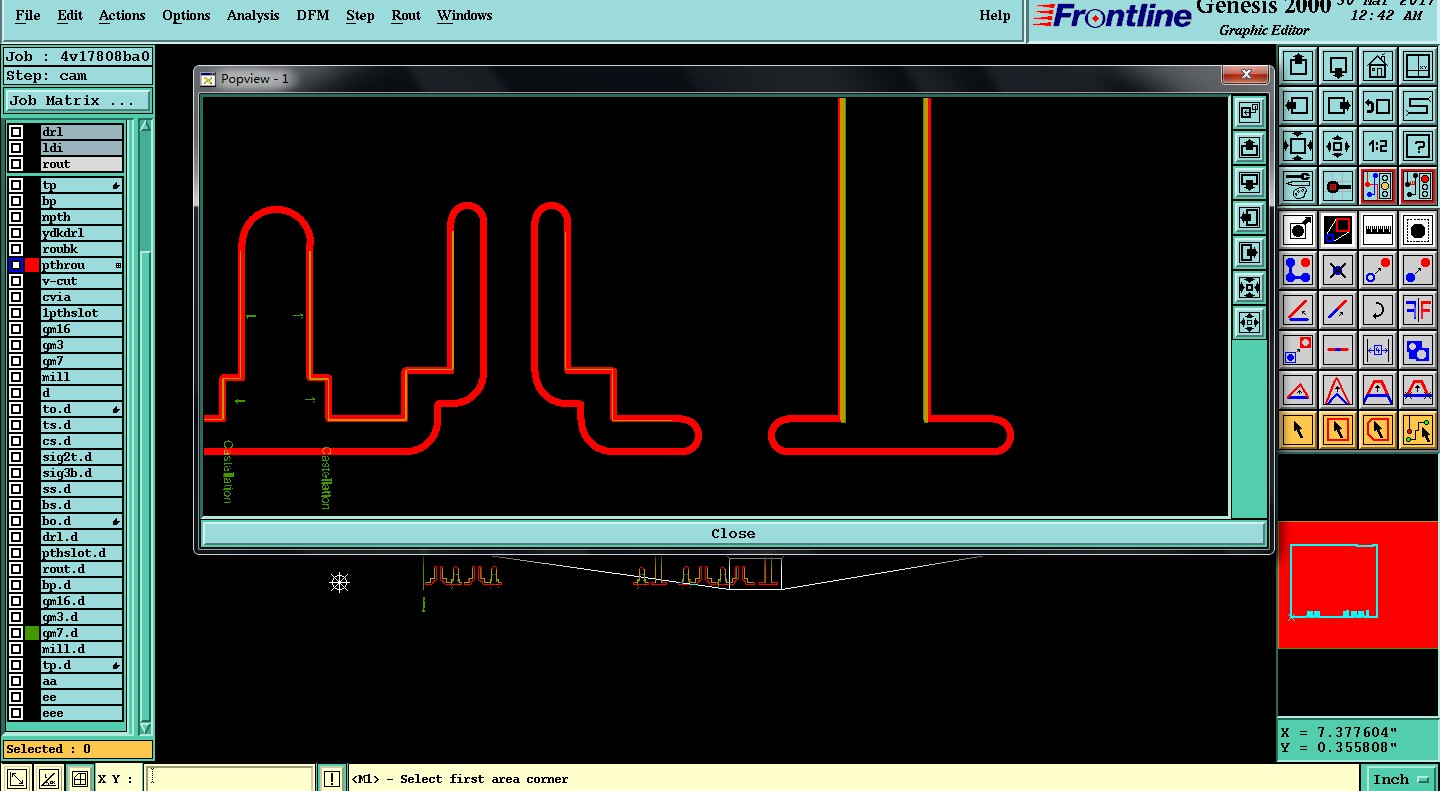Click the layer list scroll down arrow
The width and height of the screenshot is (1440, 791).
145,728
